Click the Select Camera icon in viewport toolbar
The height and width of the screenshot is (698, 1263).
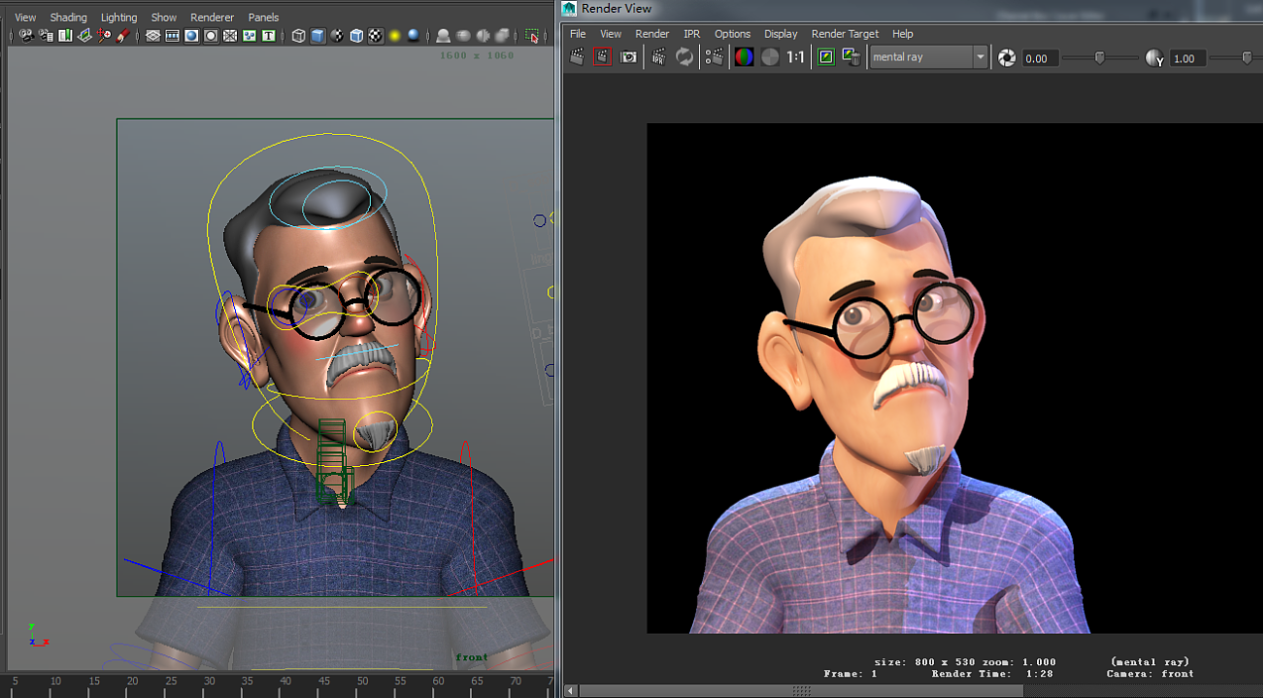tap(27, 36)
